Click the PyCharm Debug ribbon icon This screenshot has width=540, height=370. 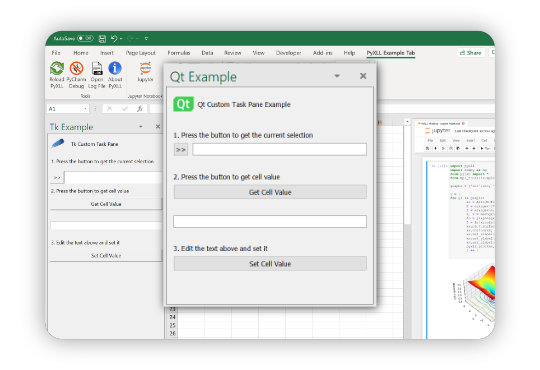(x=76, y=69)
